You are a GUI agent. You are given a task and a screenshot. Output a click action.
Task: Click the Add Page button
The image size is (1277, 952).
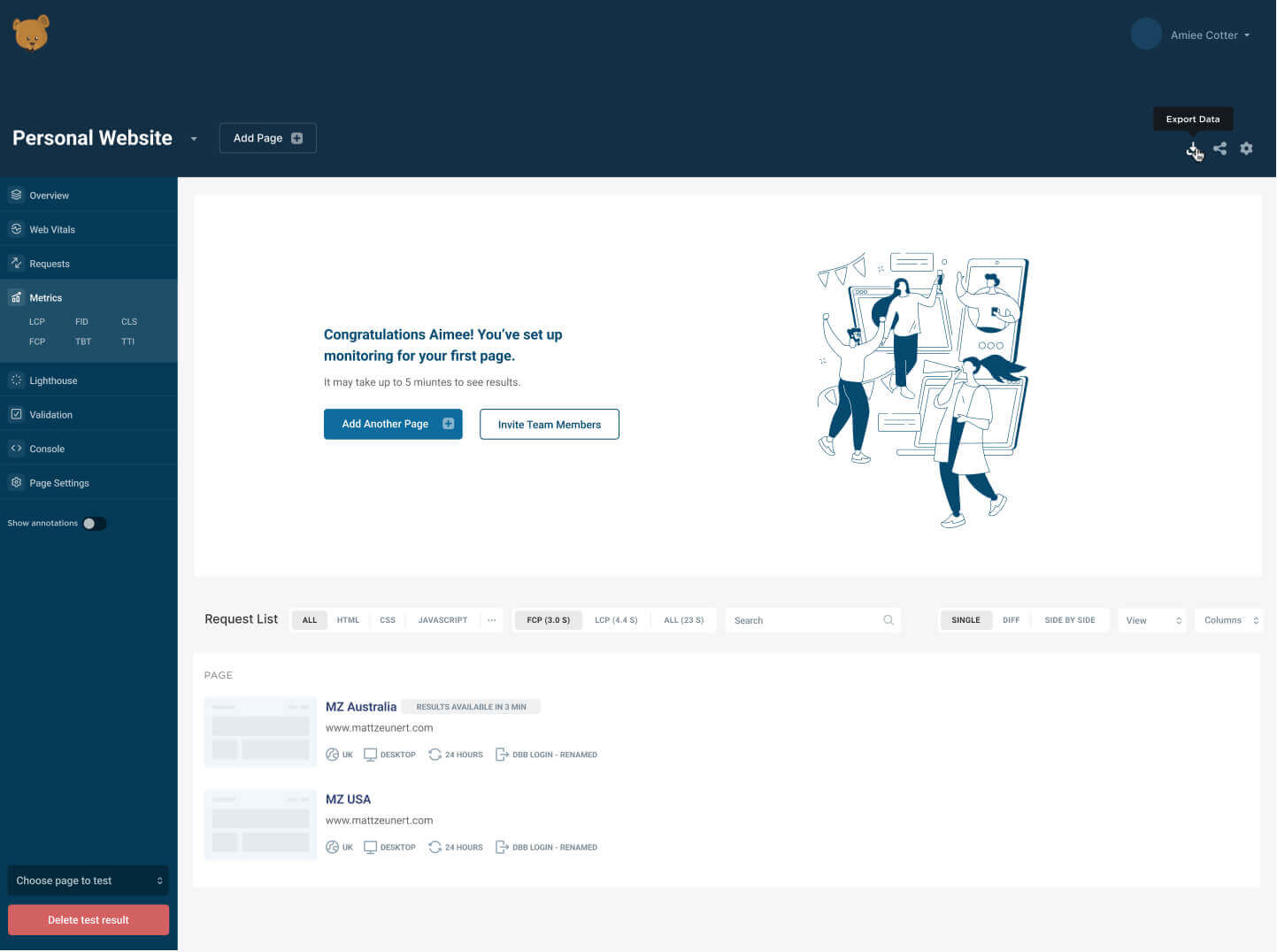pos(268,138)
